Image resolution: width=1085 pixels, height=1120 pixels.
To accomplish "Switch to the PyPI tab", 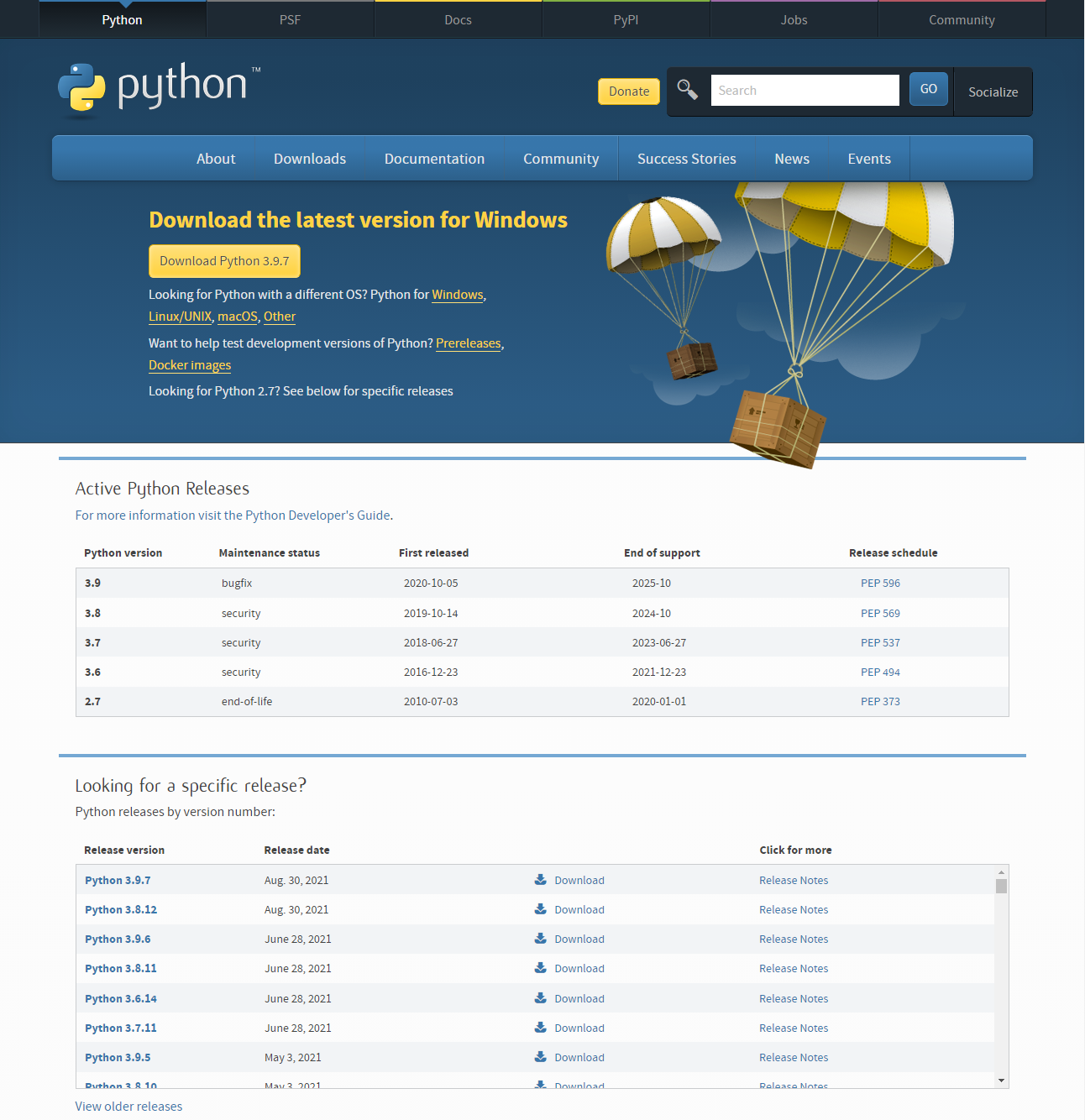I will click(x=626, y=18).
